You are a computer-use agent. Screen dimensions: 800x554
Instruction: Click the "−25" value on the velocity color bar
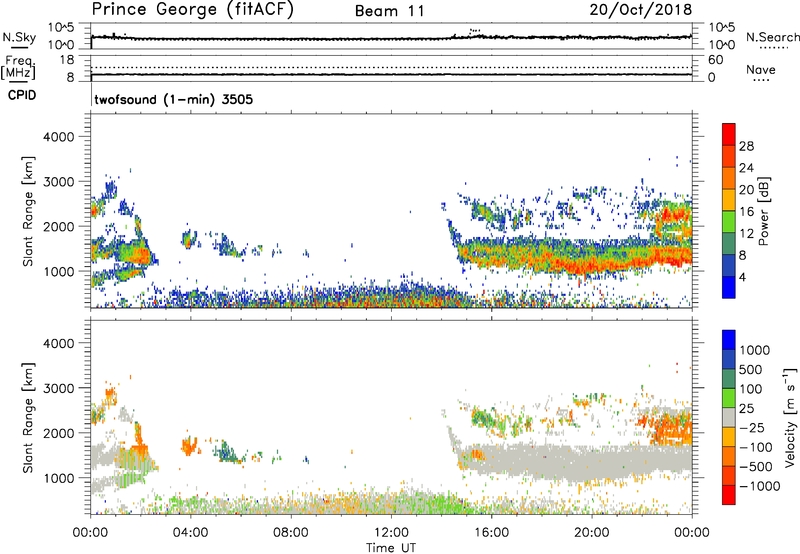click(x=753, y=428)
